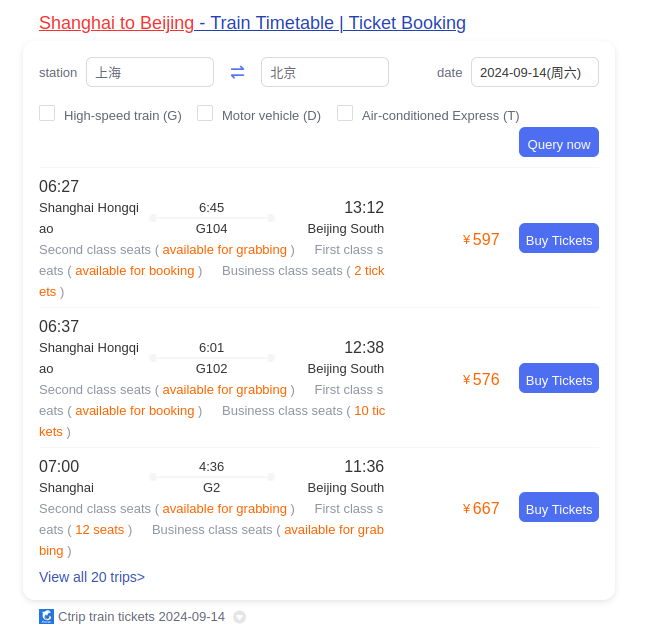Check the High-speed train (G) checkbox
651x634 pixels.
[x=47, y=113]
